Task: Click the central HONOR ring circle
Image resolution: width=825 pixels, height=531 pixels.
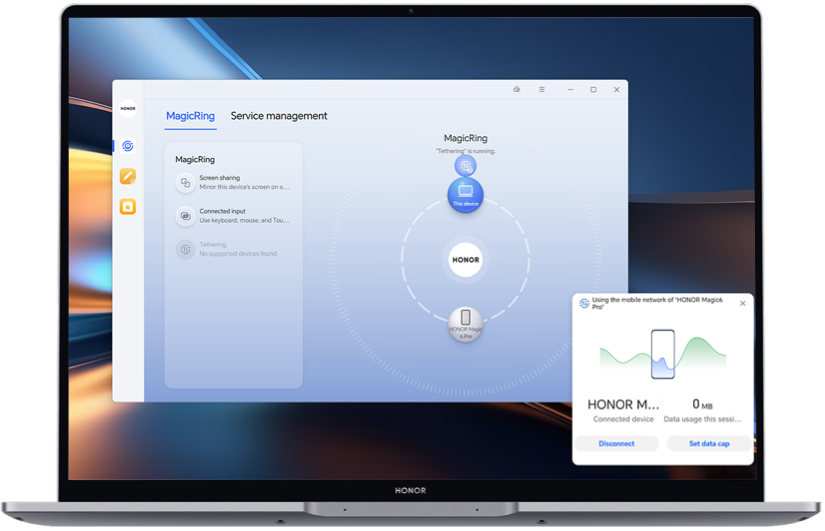Action: (x=466, y=259)
